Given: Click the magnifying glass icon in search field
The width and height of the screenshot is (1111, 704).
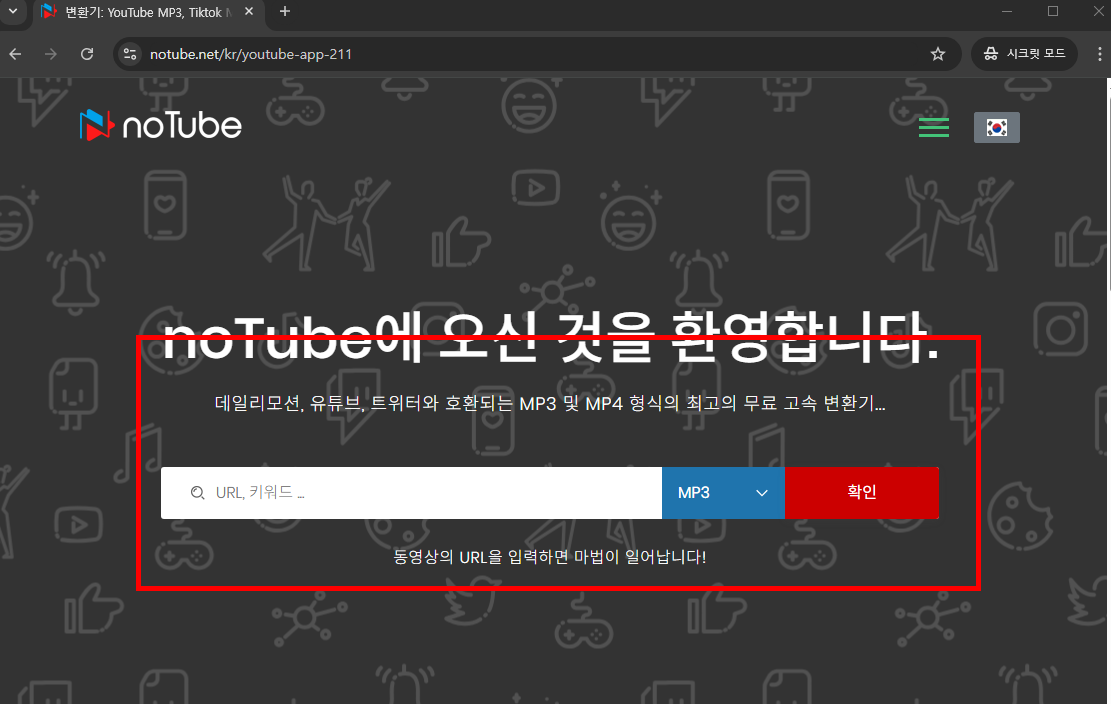Looking at the screenshot, I should (197, 493).
